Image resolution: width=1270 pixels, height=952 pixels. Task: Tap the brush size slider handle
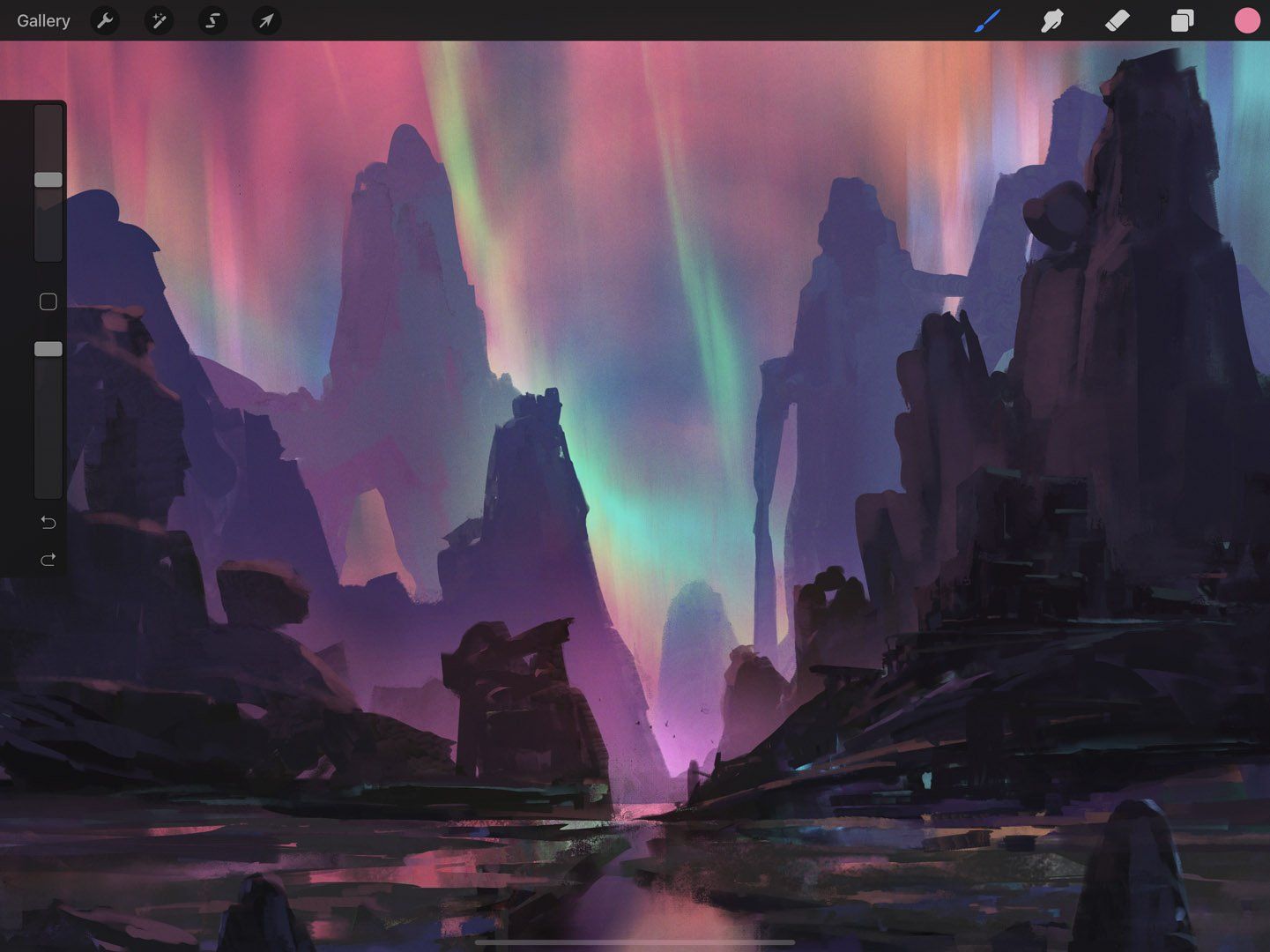[x=48, y=179]
